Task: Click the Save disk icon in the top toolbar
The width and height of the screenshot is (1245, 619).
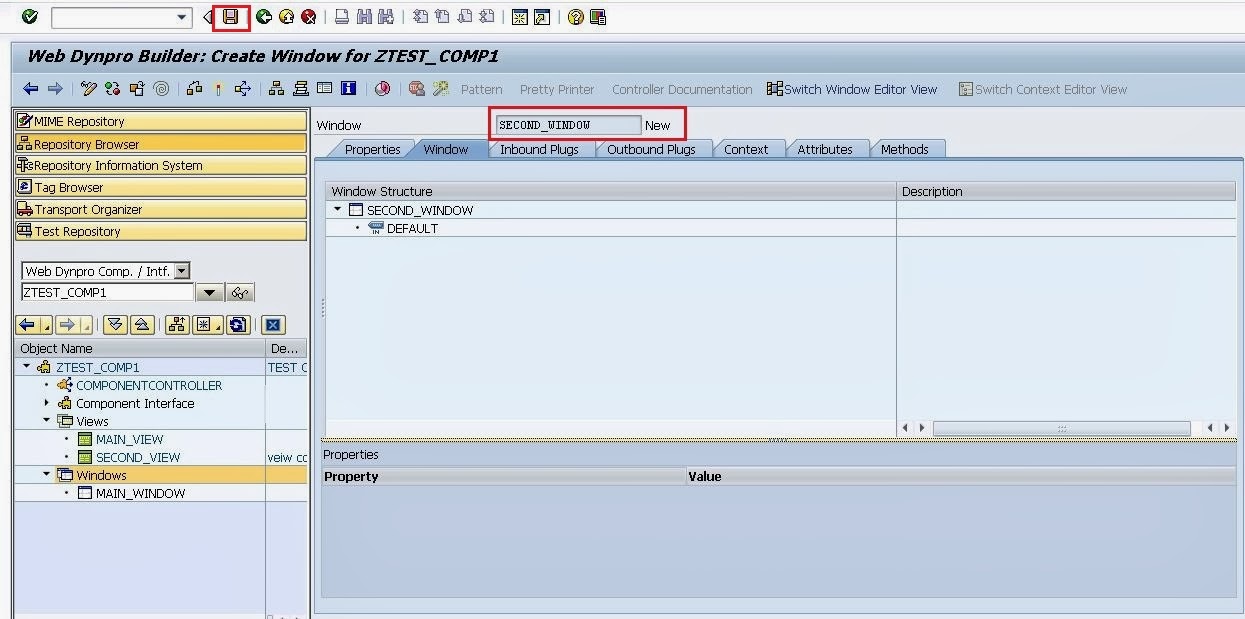Action: click(x=231, y=17)
